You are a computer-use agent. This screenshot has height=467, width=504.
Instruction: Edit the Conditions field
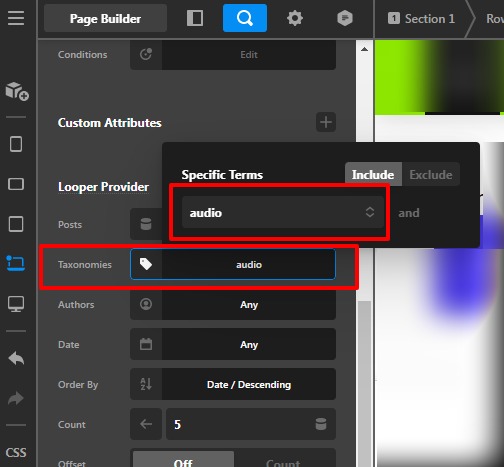tap(249, 54)
